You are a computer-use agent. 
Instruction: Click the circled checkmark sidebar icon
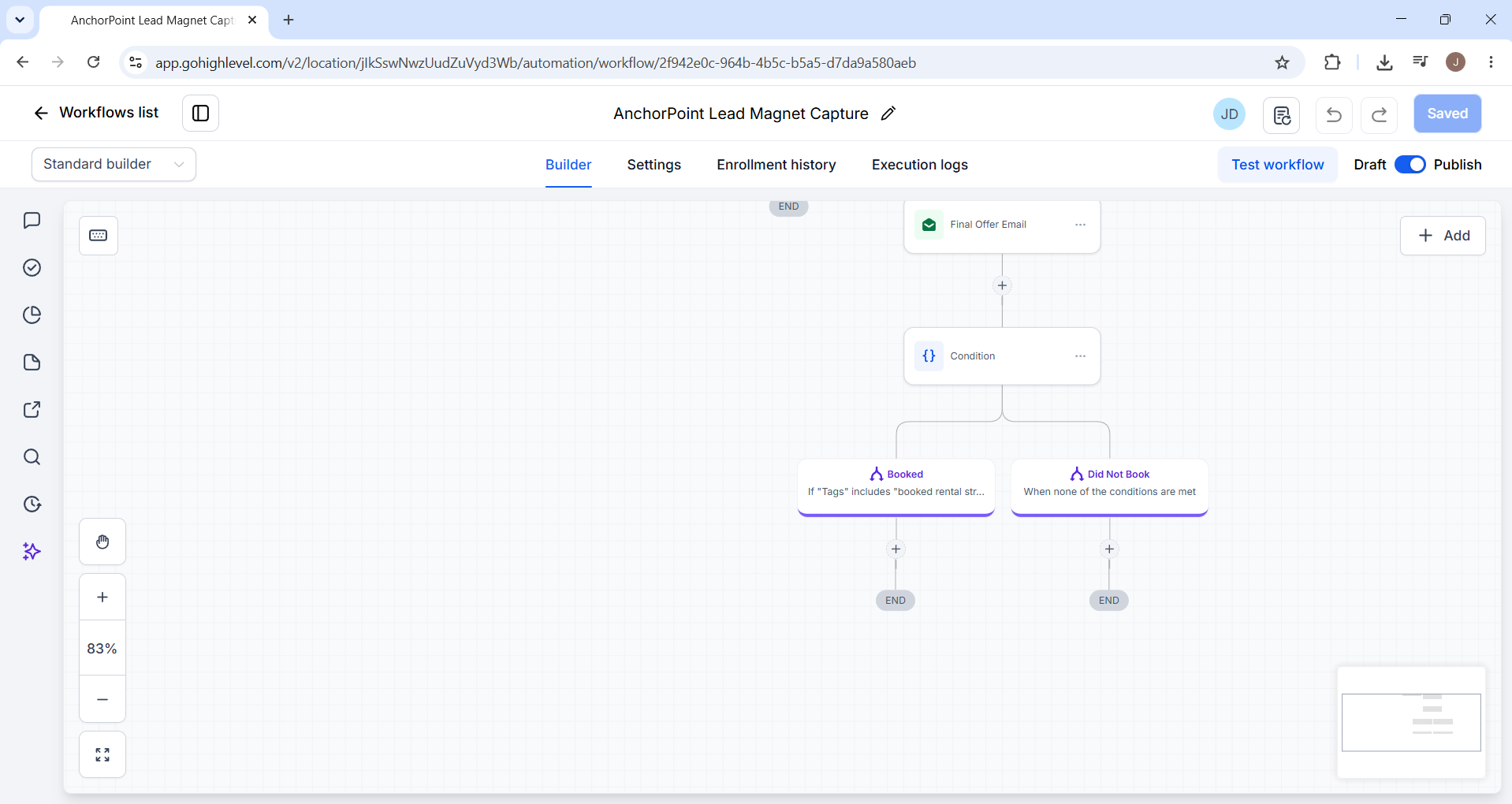pyautogui.click(x=32, y=267)
